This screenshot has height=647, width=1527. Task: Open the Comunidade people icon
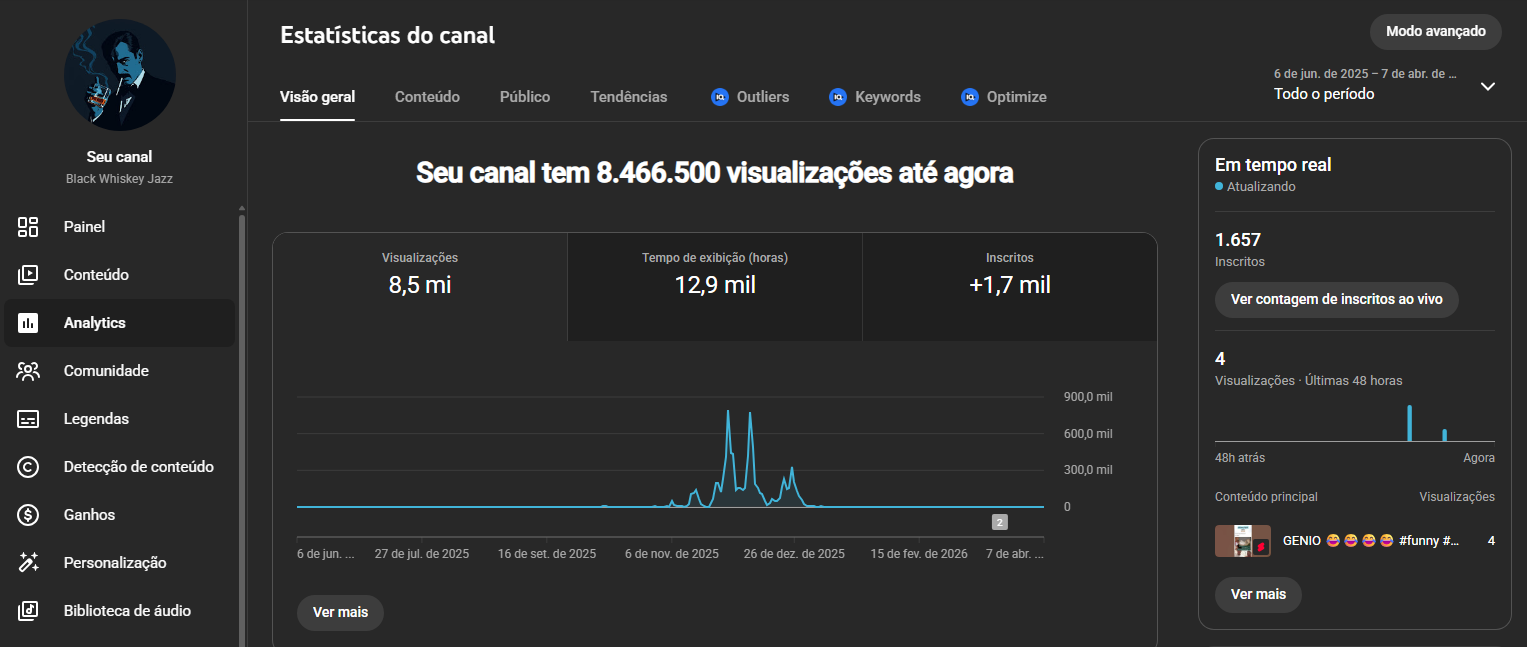coord(28,371)
